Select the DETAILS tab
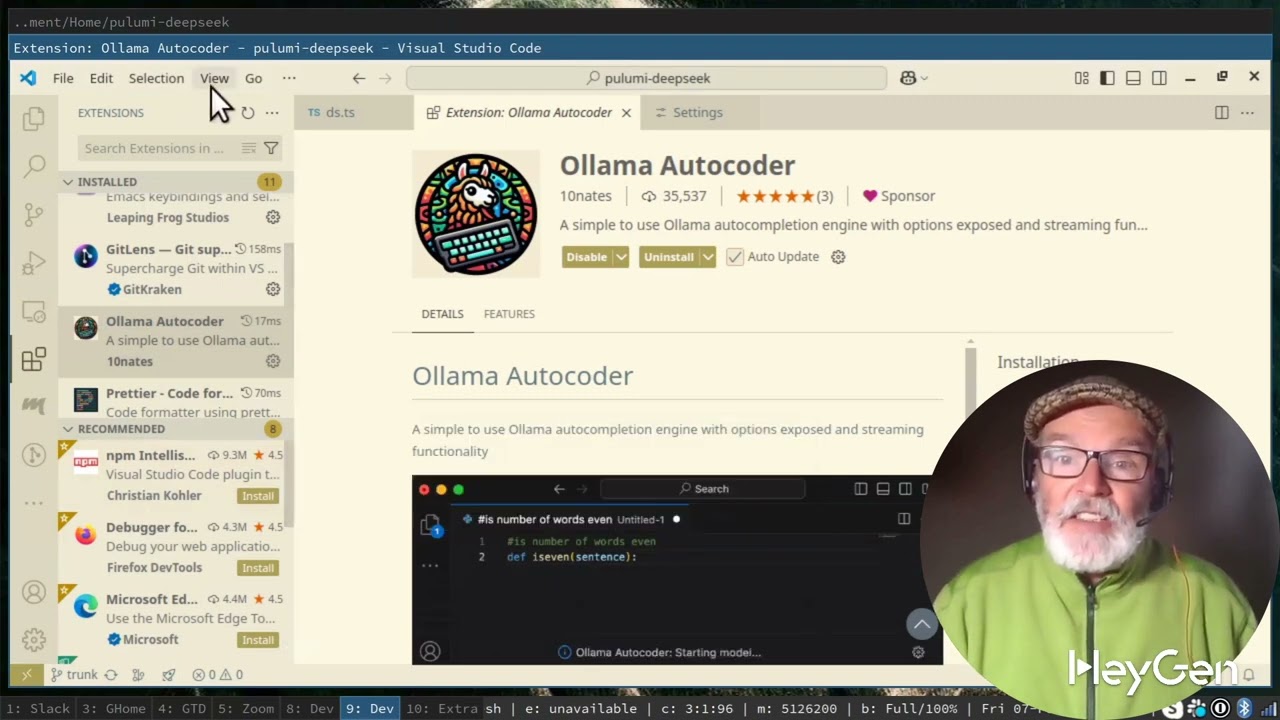 point(442,314)
